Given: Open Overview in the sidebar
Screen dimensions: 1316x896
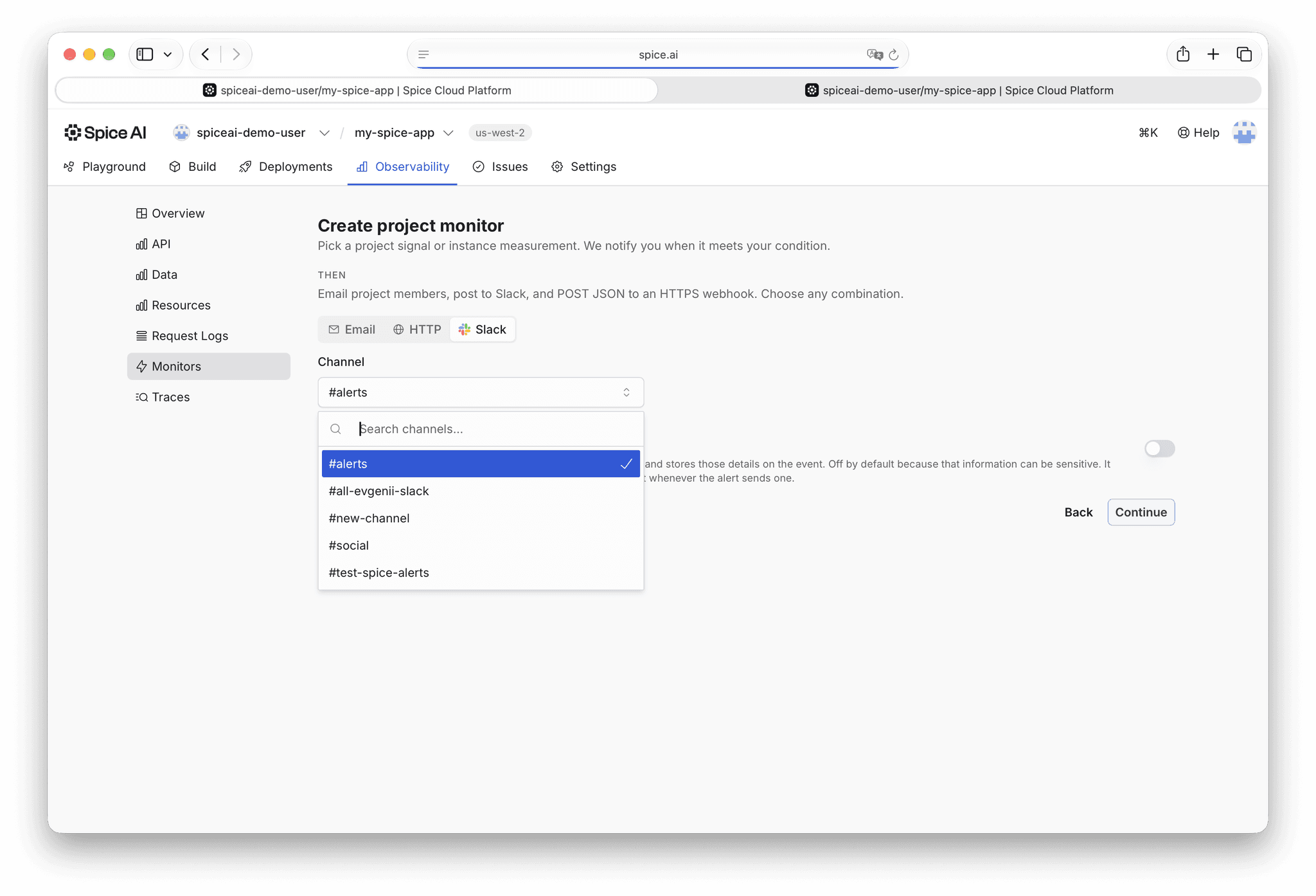Looking at the screenshot, I should (209, 213).
